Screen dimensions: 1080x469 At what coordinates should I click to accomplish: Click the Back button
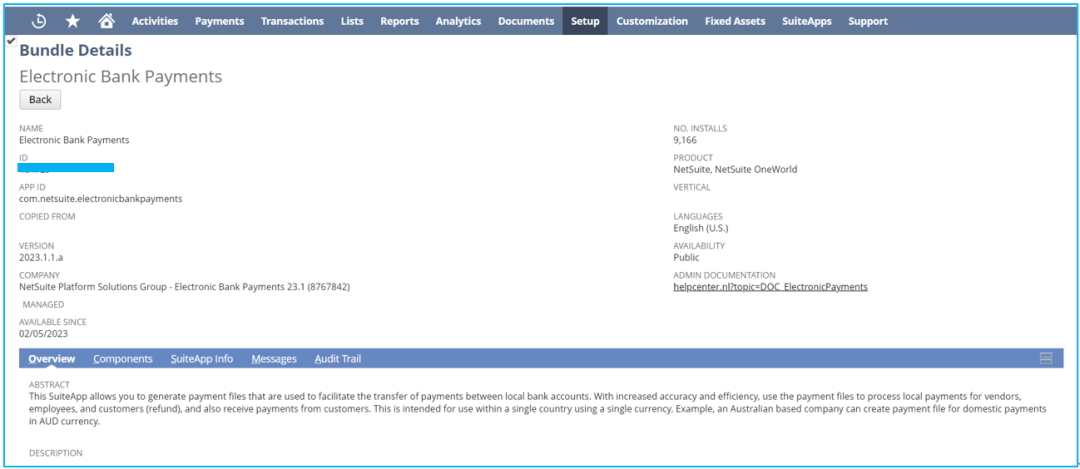click(x=41, y=100)
